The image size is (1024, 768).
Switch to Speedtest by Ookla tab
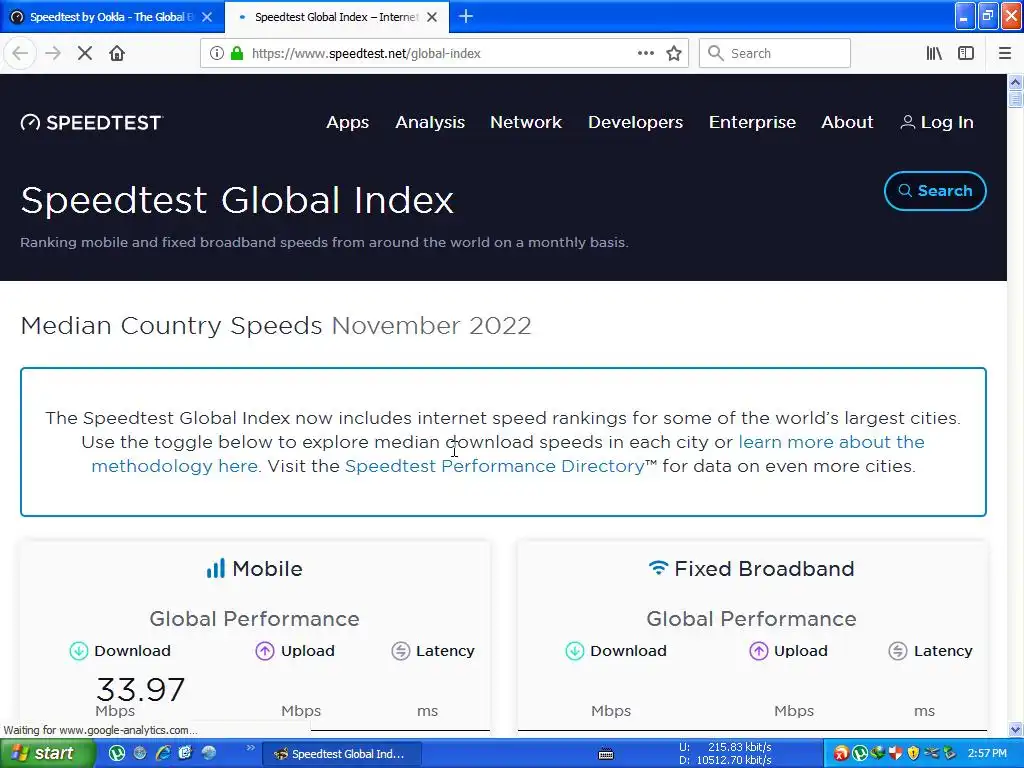(112, 17)
